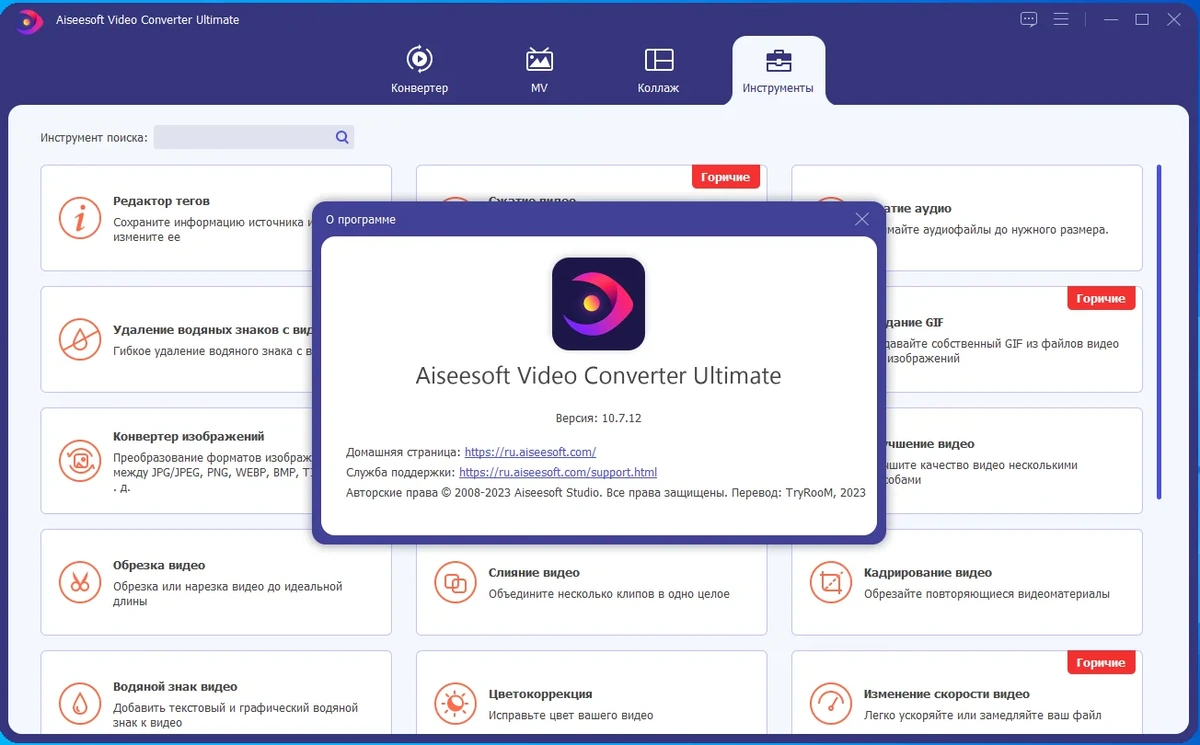The image size is (1200, 745).
Task: Open the https://ru.aiseesoft.com/ homepage link
Action: tap(530, 452)
